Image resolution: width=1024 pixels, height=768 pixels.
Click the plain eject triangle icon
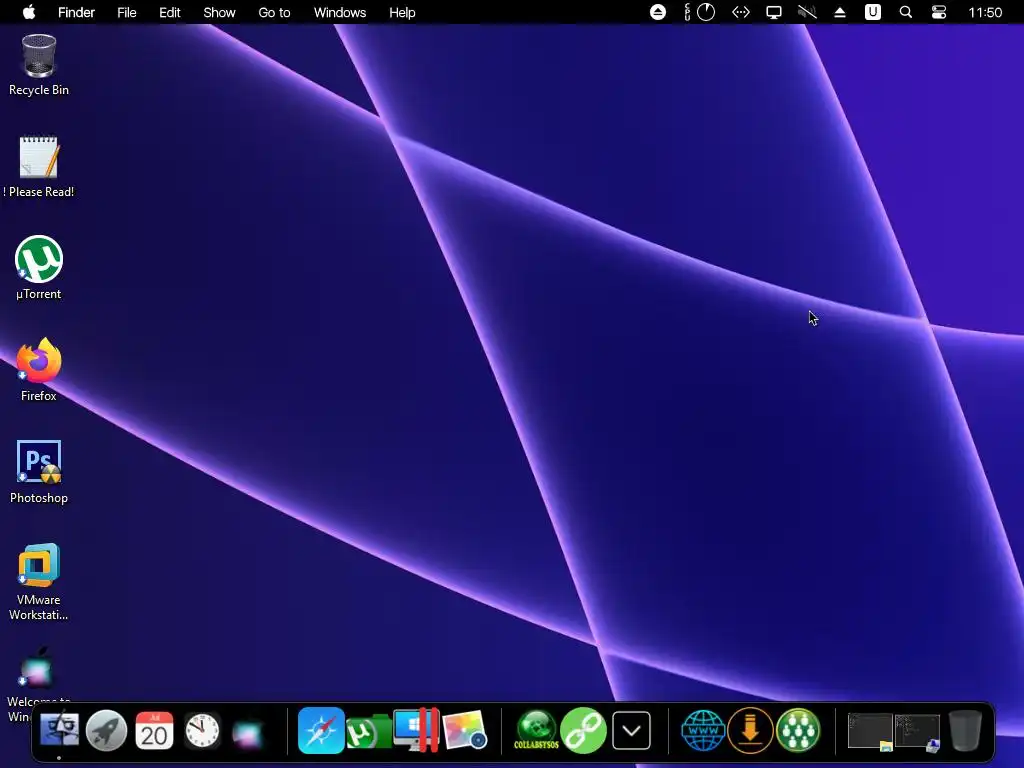point(840,12)
